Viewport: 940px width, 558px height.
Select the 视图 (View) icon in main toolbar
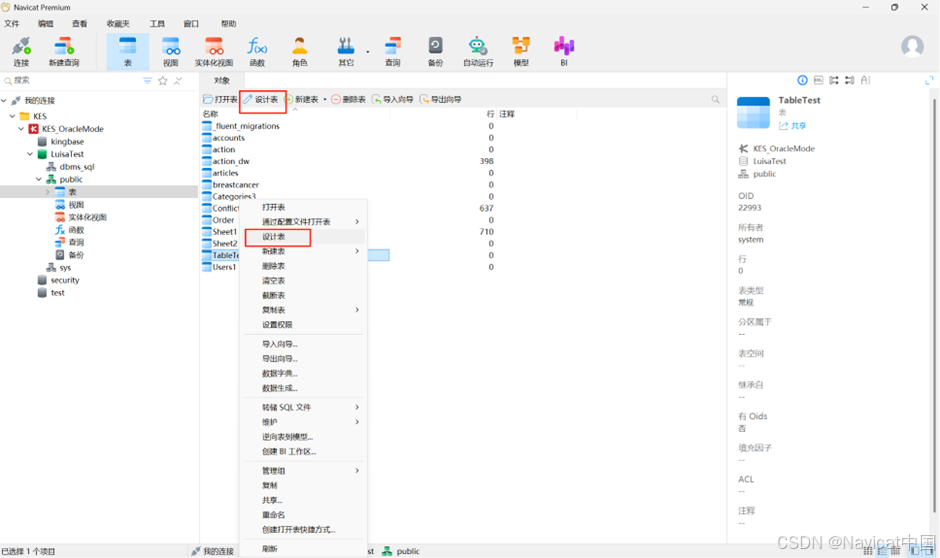pos(170,51)
